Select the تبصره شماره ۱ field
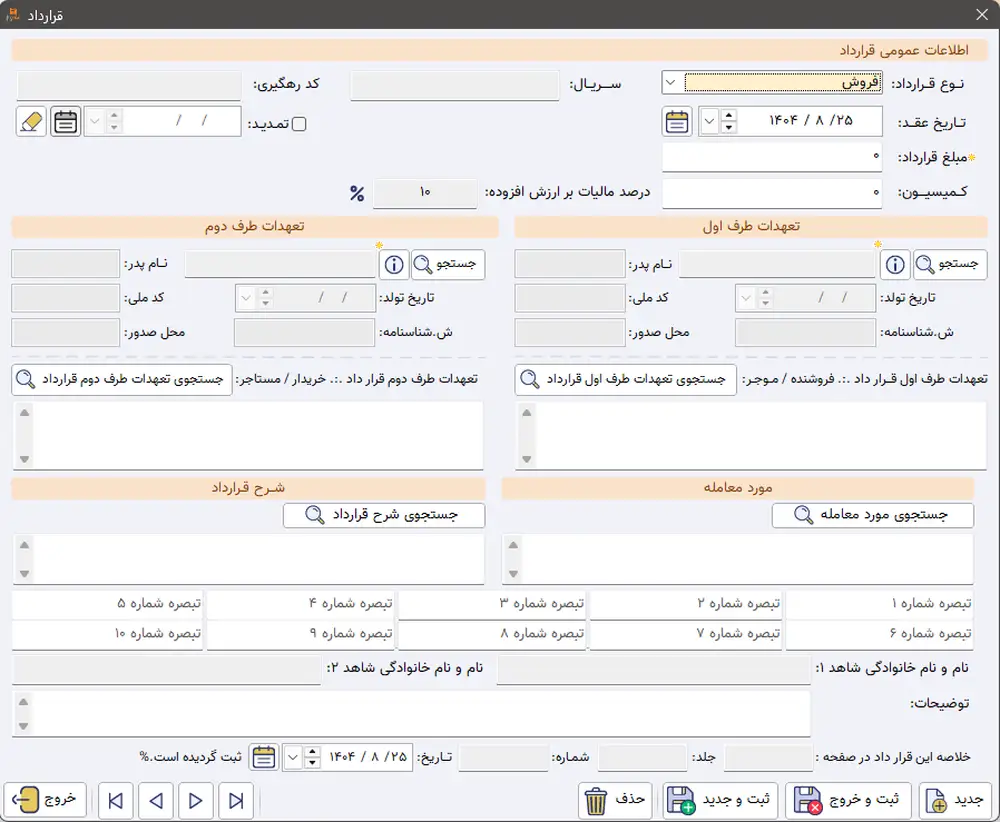The width and height of the screenshot is (1000, 822). click(880, 604)
